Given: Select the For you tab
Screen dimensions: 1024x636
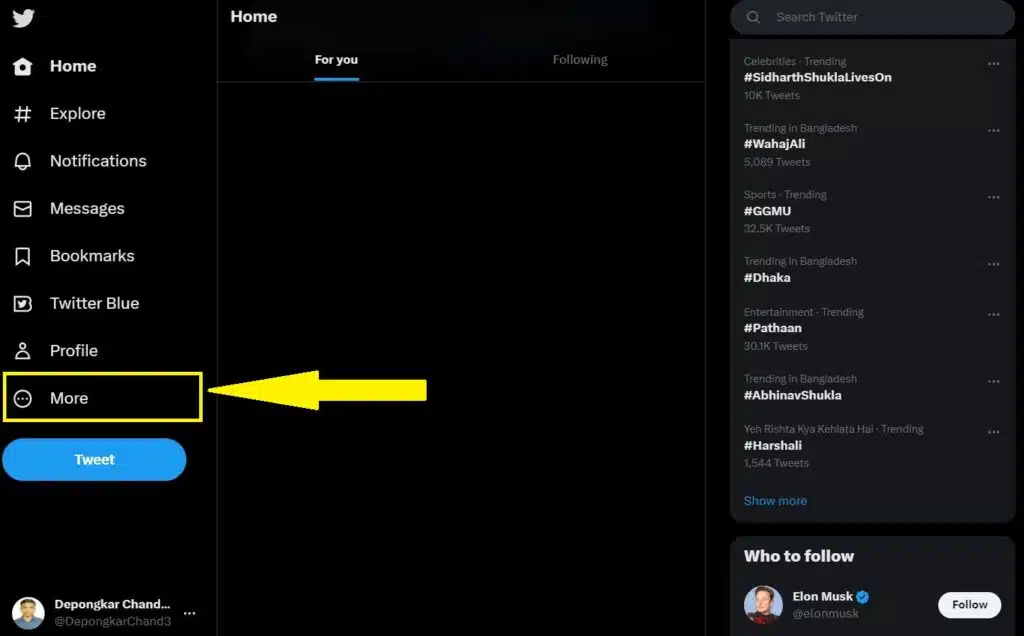Looking at the screenshot, I should click(336, 60).
